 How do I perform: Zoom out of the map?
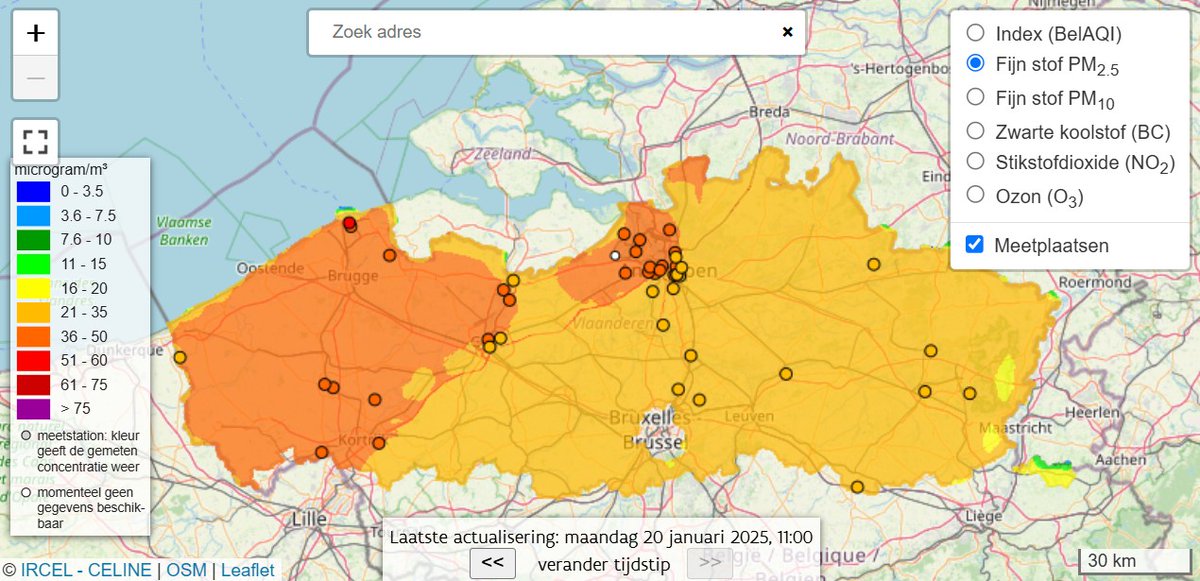pos(36,78)
